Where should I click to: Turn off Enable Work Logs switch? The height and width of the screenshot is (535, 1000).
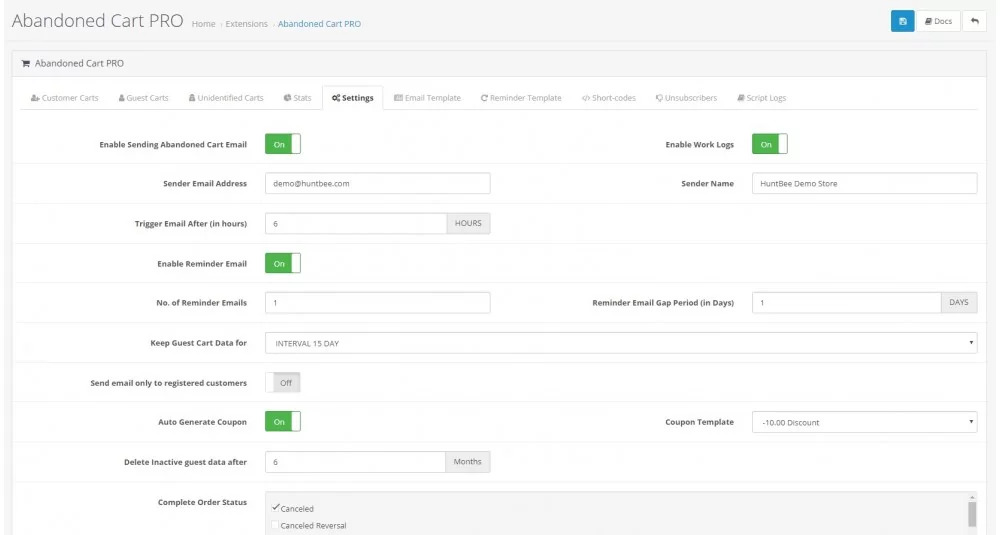pyautogui.click(x=769, y=144)
